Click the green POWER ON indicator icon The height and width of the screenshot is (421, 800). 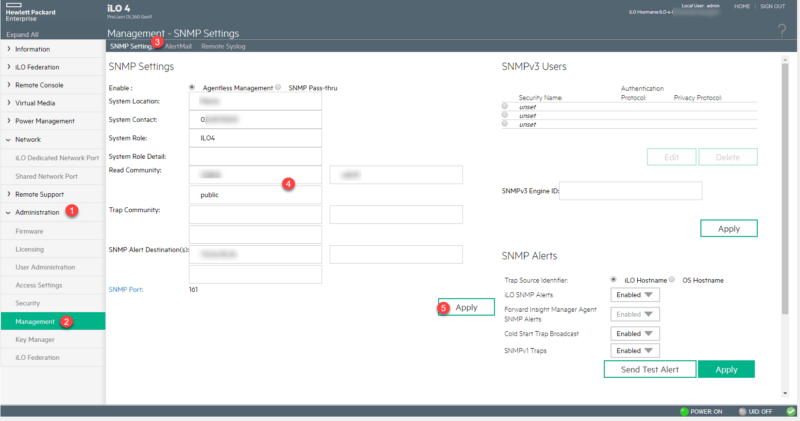[684, 411]
